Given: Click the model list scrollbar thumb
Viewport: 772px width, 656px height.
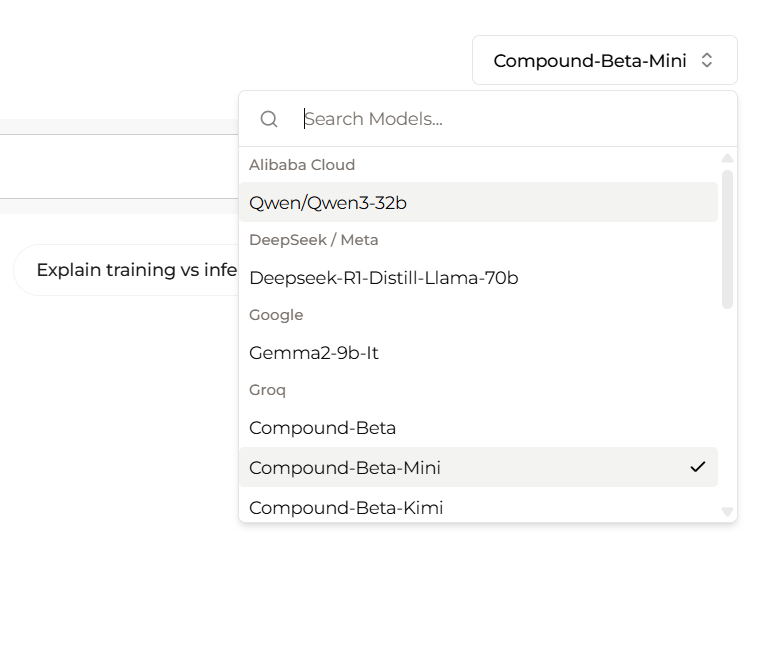Looking at the screenshot, I should [x=727, y=239].
